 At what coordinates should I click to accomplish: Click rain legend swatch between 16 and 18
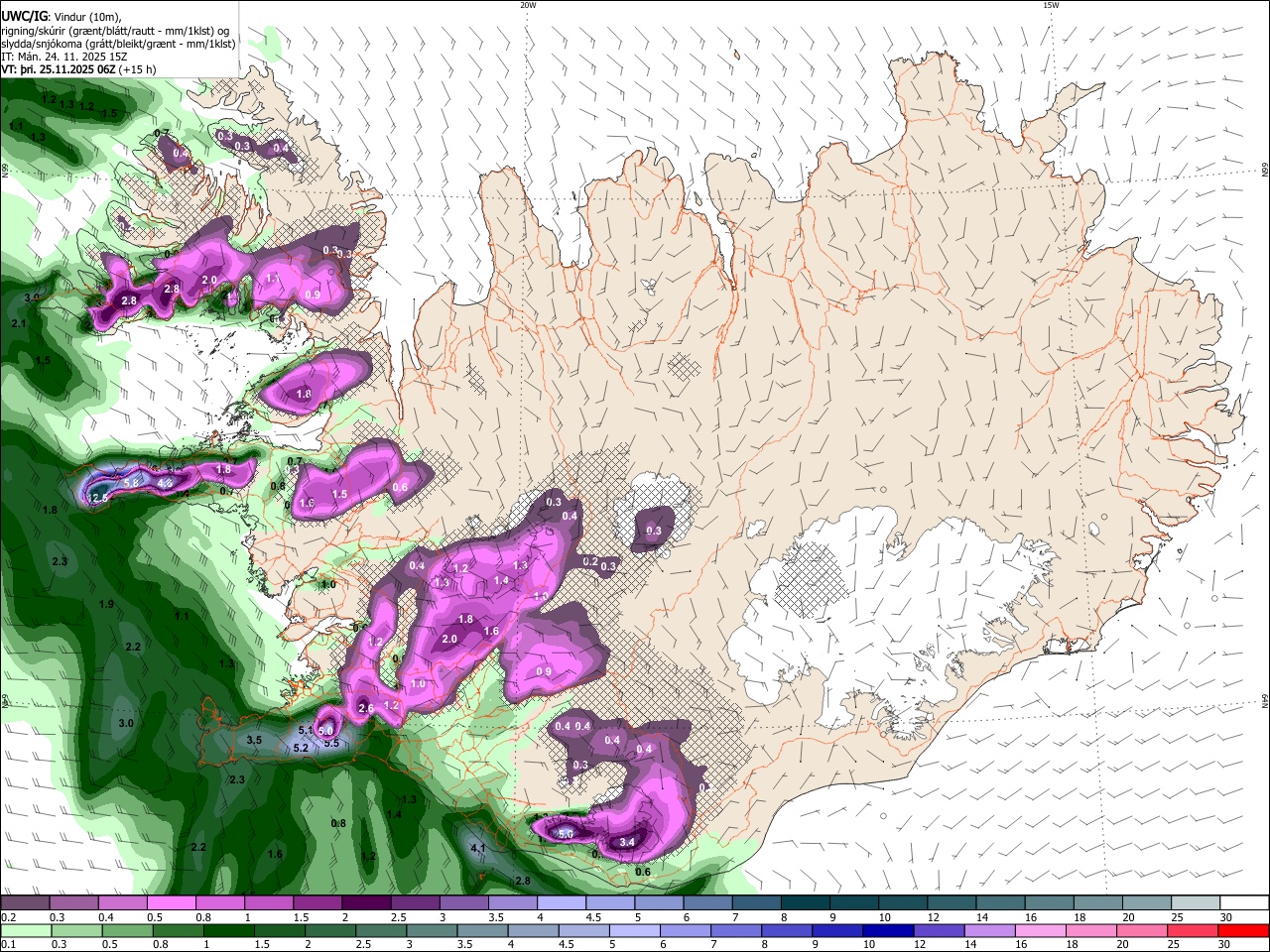coord(1042,931)
